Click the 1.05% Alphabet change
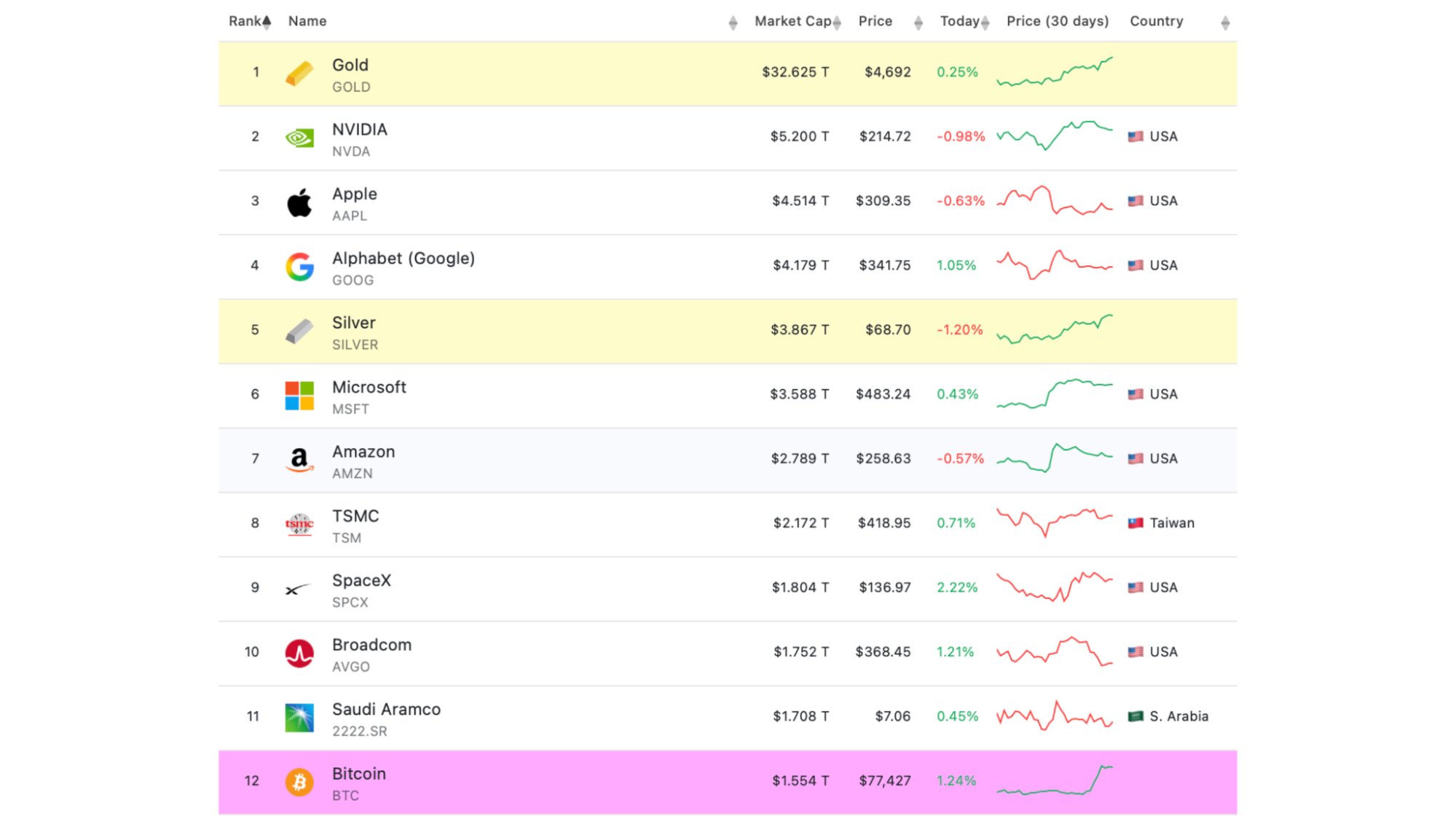 coord(956,265)
